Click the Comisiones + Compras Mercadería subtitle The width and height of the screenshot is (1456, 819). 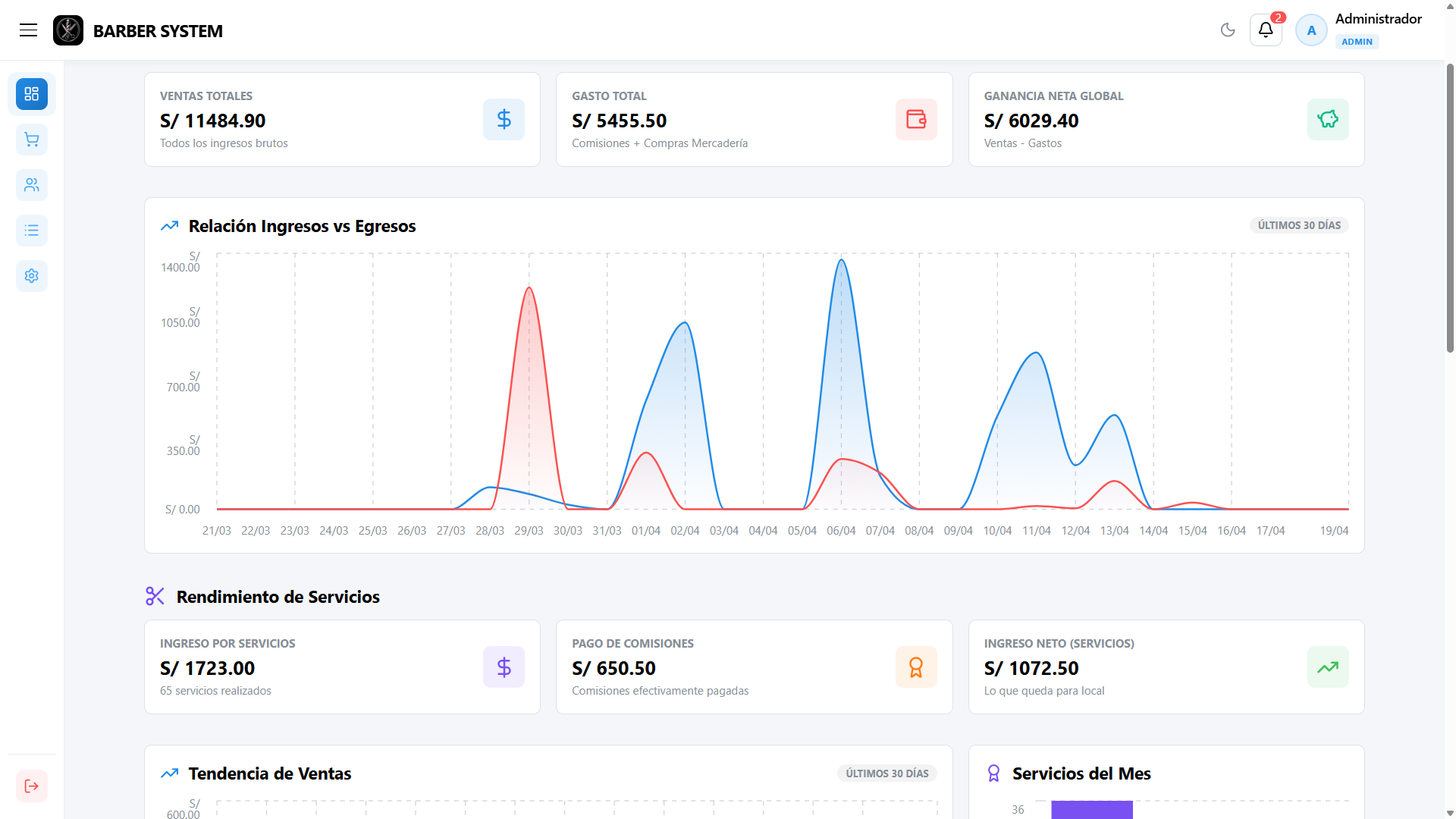[660, 143]
